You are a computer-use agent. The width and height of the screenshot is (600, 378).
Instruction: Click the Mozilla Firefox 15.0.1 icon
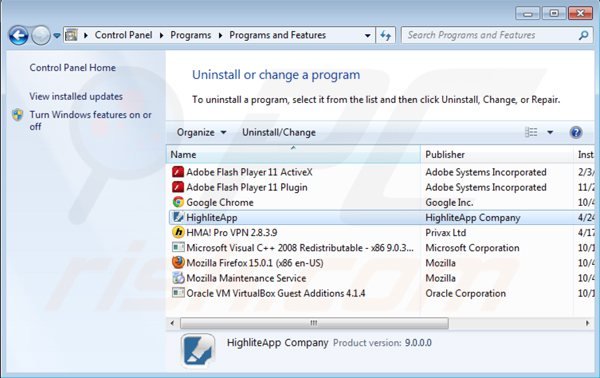pos(178,263)
